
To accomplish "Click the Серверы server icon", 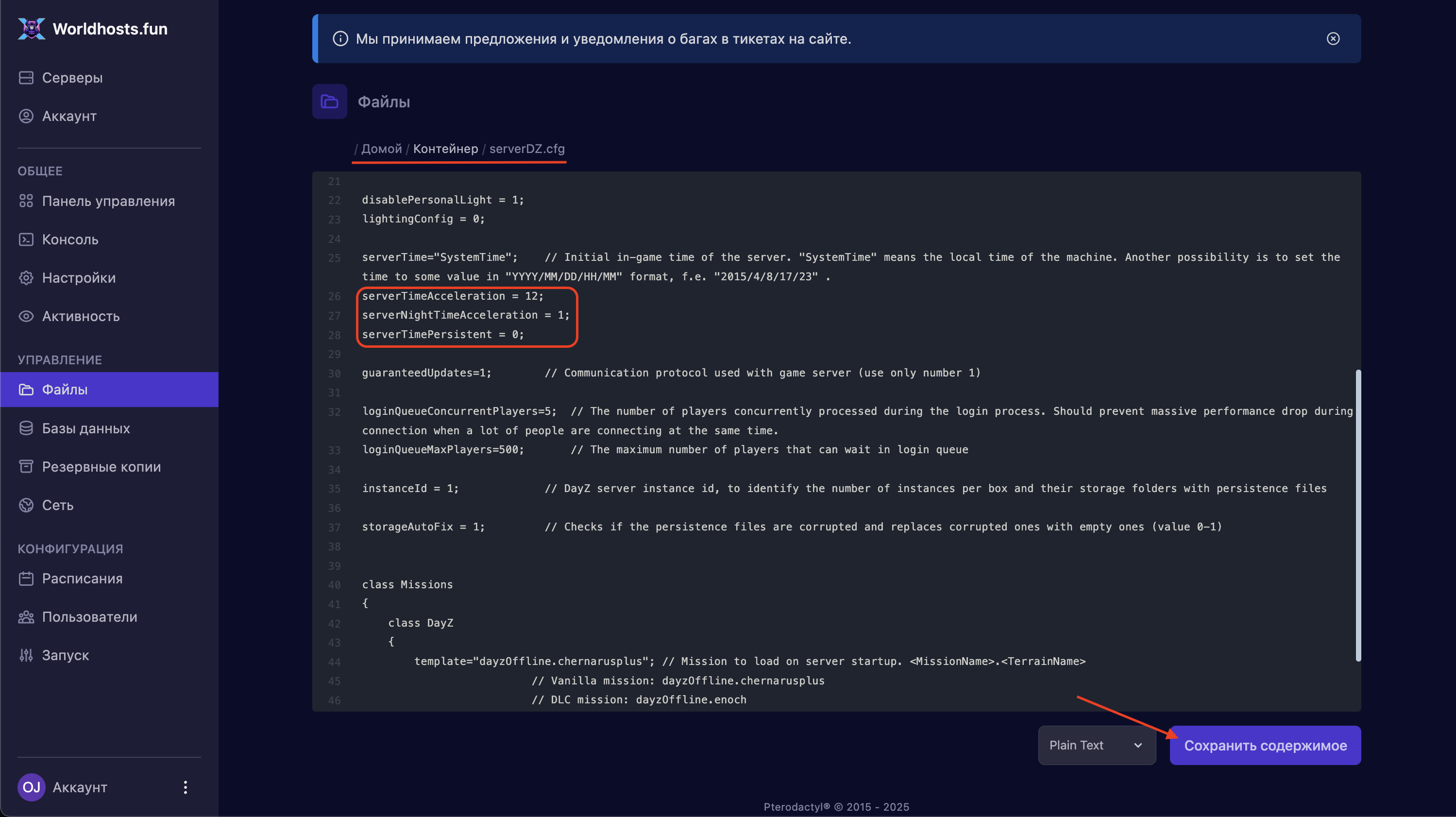I will point(26,77).
